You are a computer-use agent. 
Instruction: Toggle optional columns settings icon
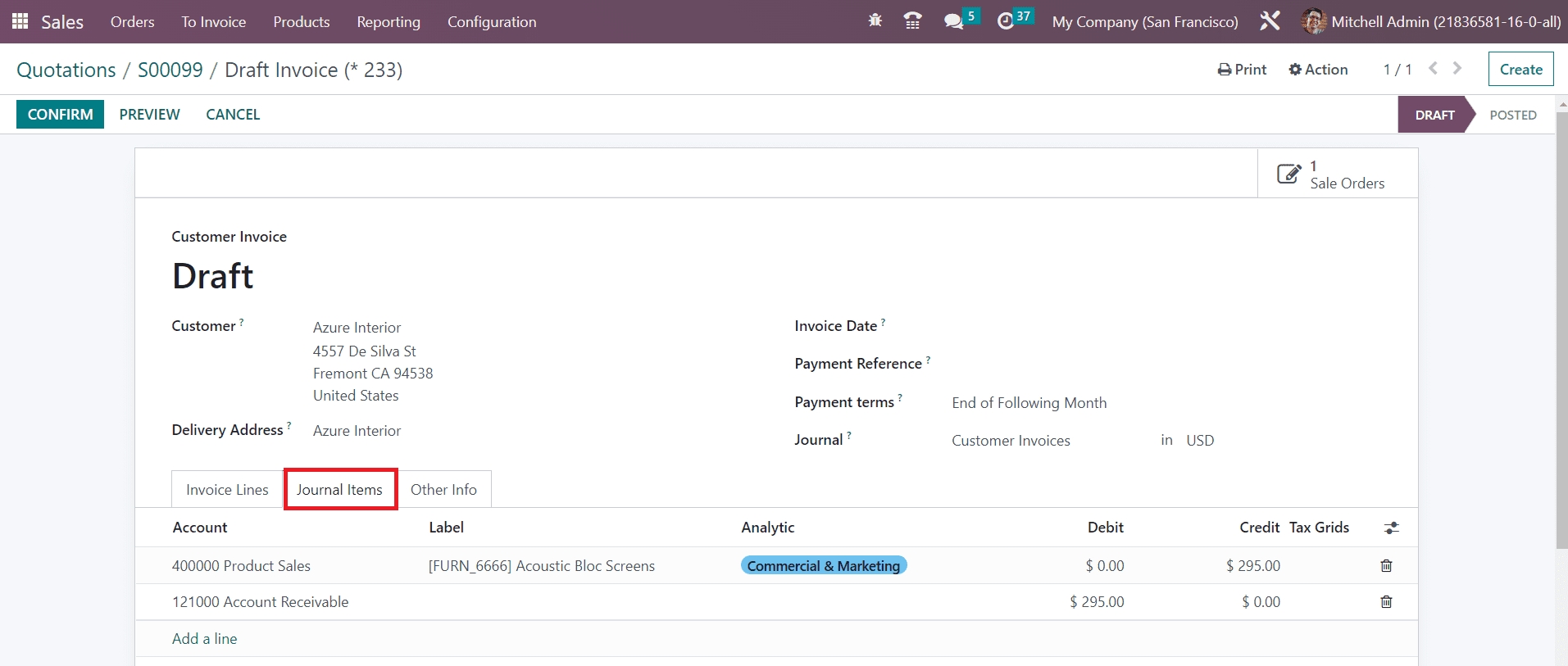coord(1391,528)
